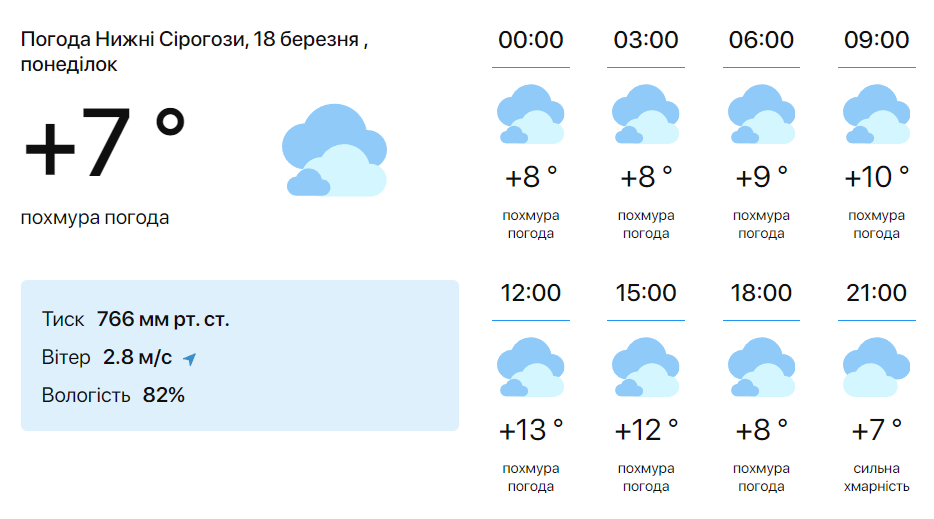Click the +13° temperature at noon
This screenshot has width=934, height=519.
[531, 430]
